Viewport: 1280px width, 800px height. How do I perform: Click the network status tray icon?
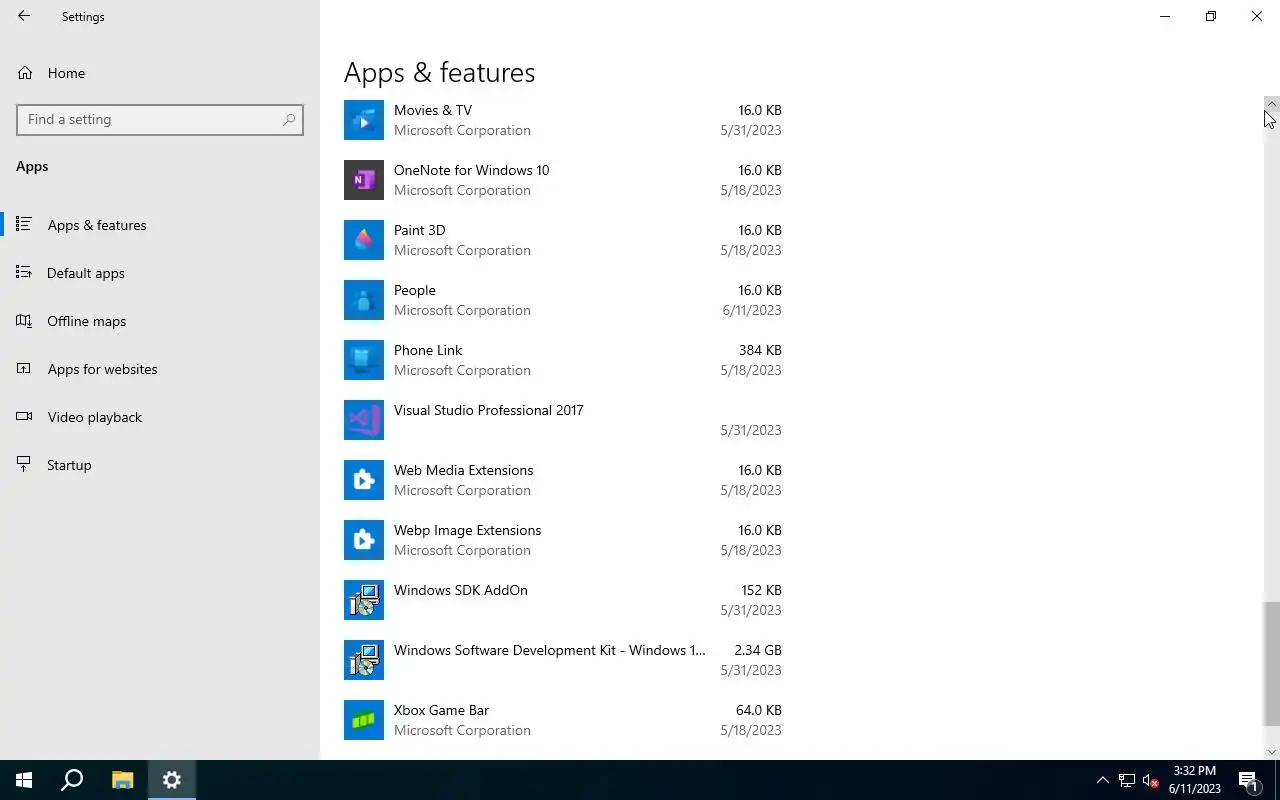tap(1127, 780)
